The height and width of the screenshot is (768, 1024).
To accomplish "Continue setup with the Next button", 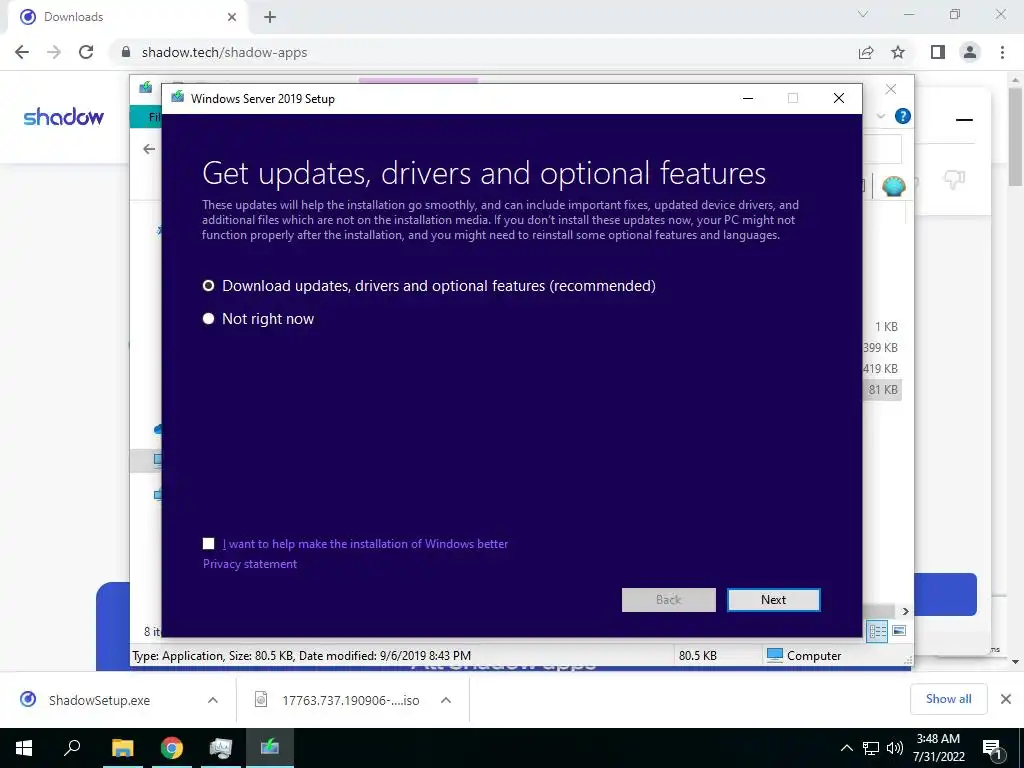I will [773, 600].
